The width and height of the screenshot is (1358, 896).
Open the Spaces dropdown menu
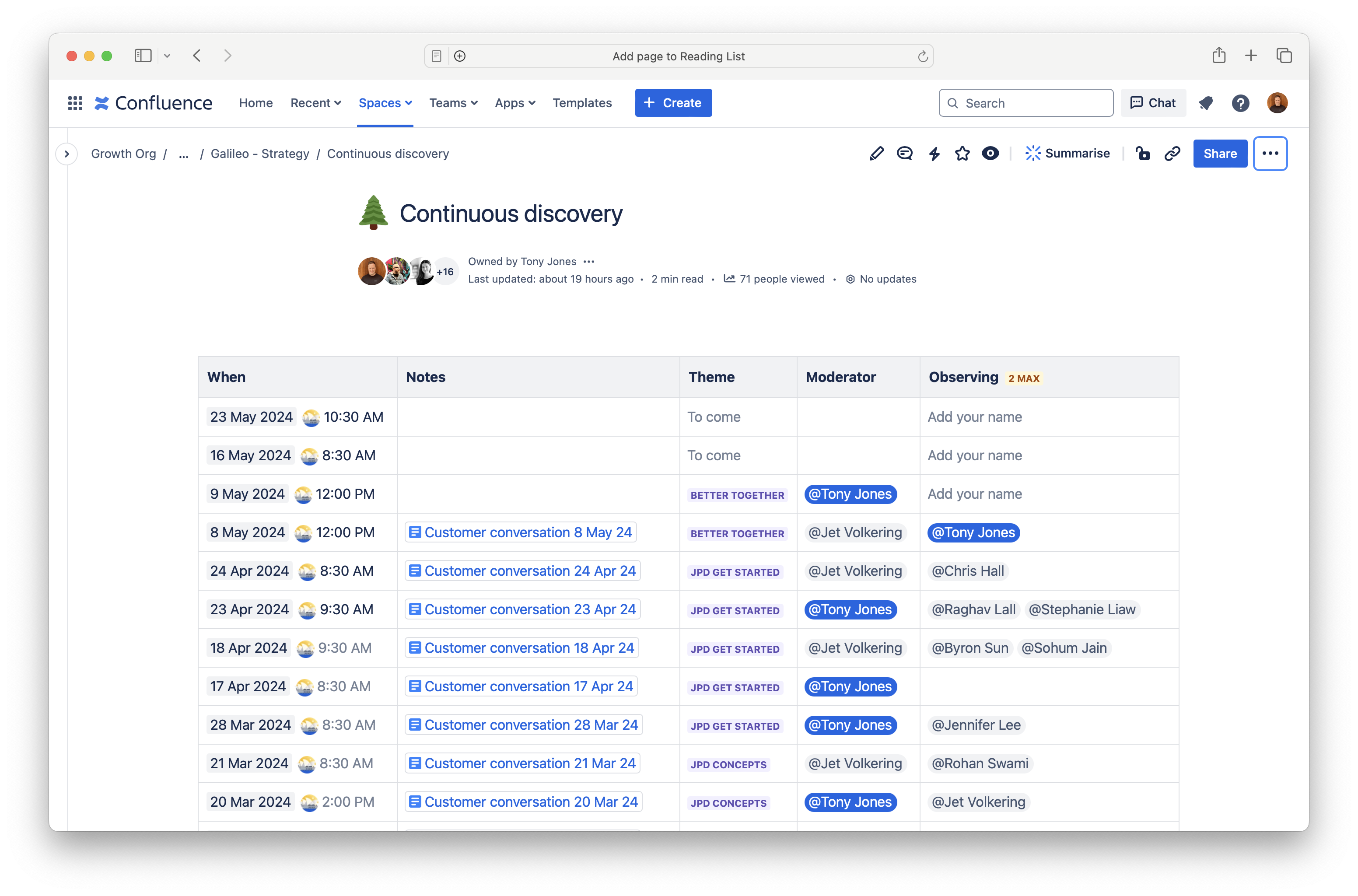[385, 103]
